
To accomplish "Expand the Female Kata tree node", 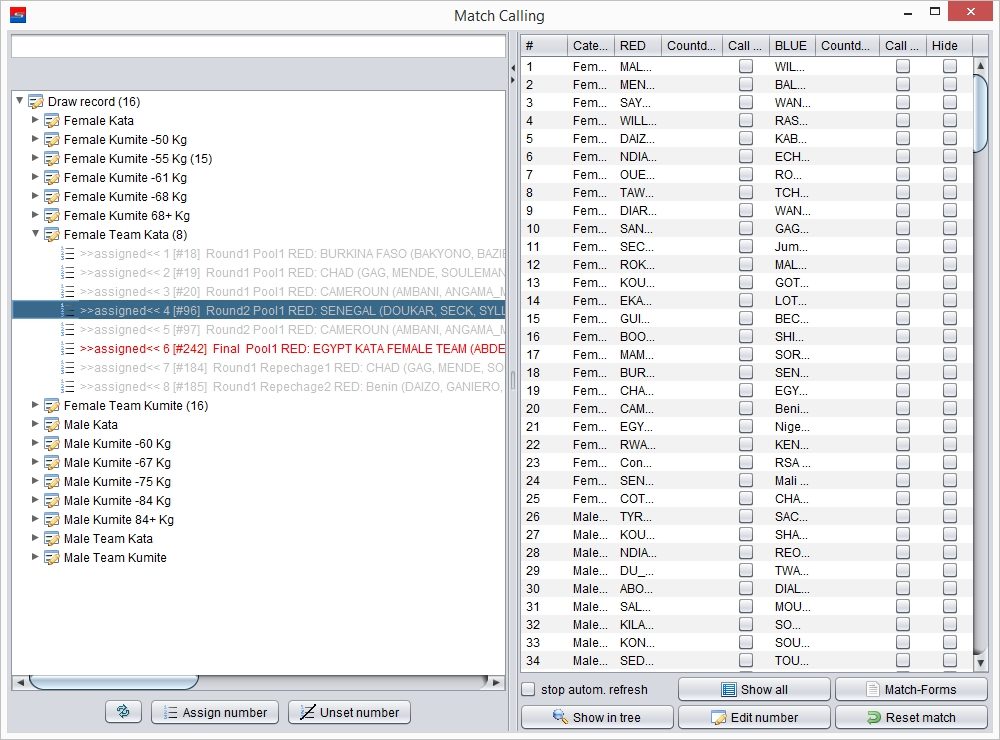I will tap(35, 120).
